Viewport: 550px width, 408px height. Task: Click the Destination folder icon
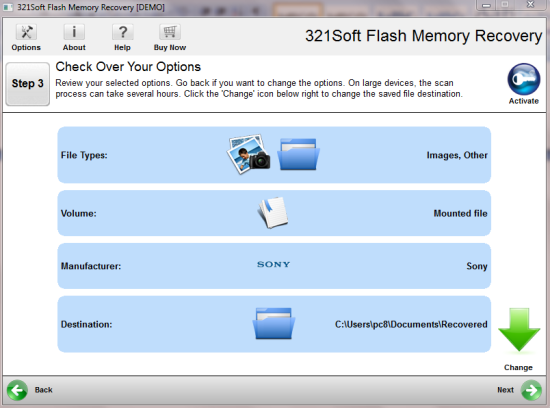point(274,323)
